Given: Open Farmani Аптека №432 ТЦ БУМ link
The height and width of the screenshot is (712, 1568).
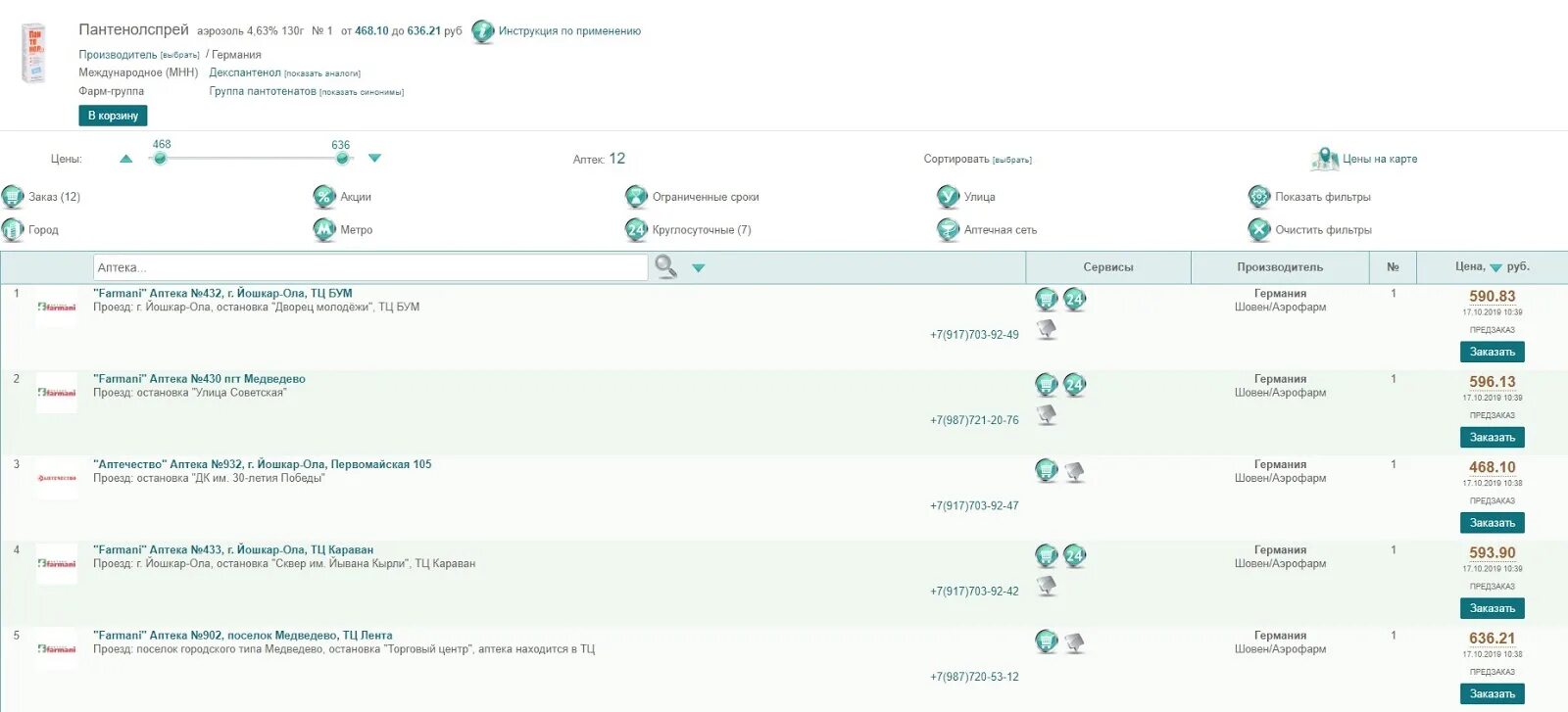Looking at the screenshot, I should [222, 294].
